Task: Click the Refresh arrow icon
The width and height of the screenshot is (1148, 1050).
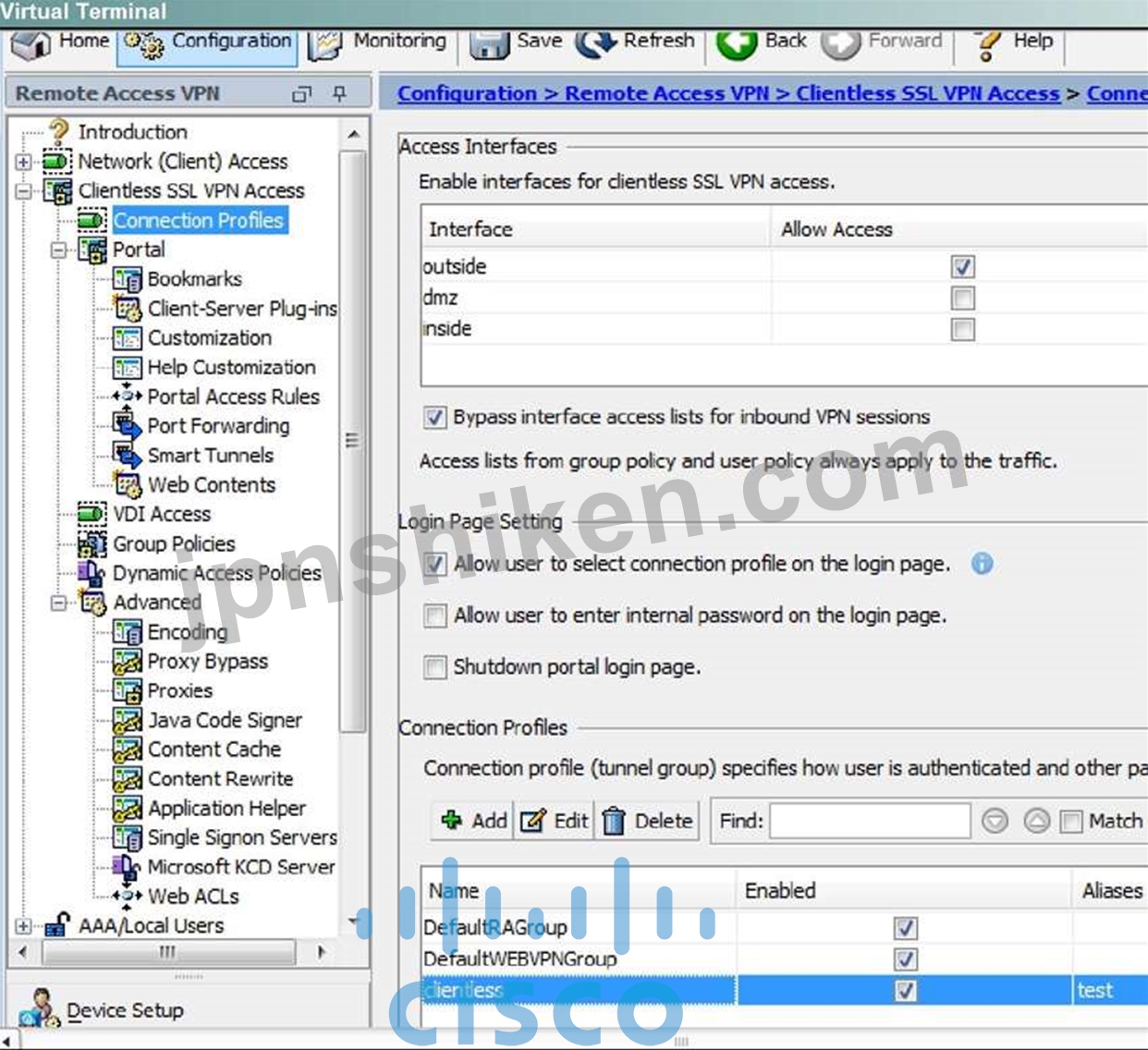Action: pos(595,43)
